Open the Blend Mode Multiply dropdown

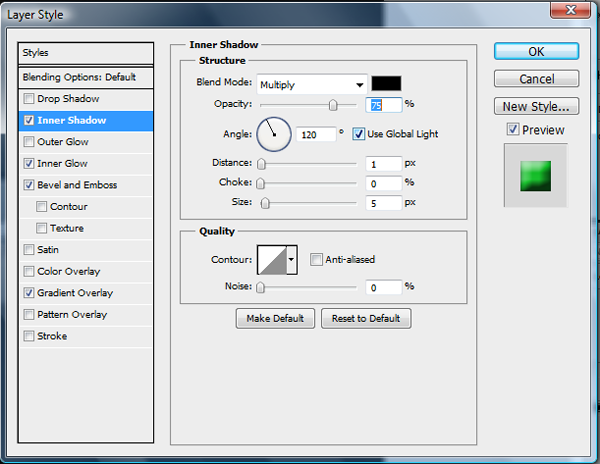312,85
